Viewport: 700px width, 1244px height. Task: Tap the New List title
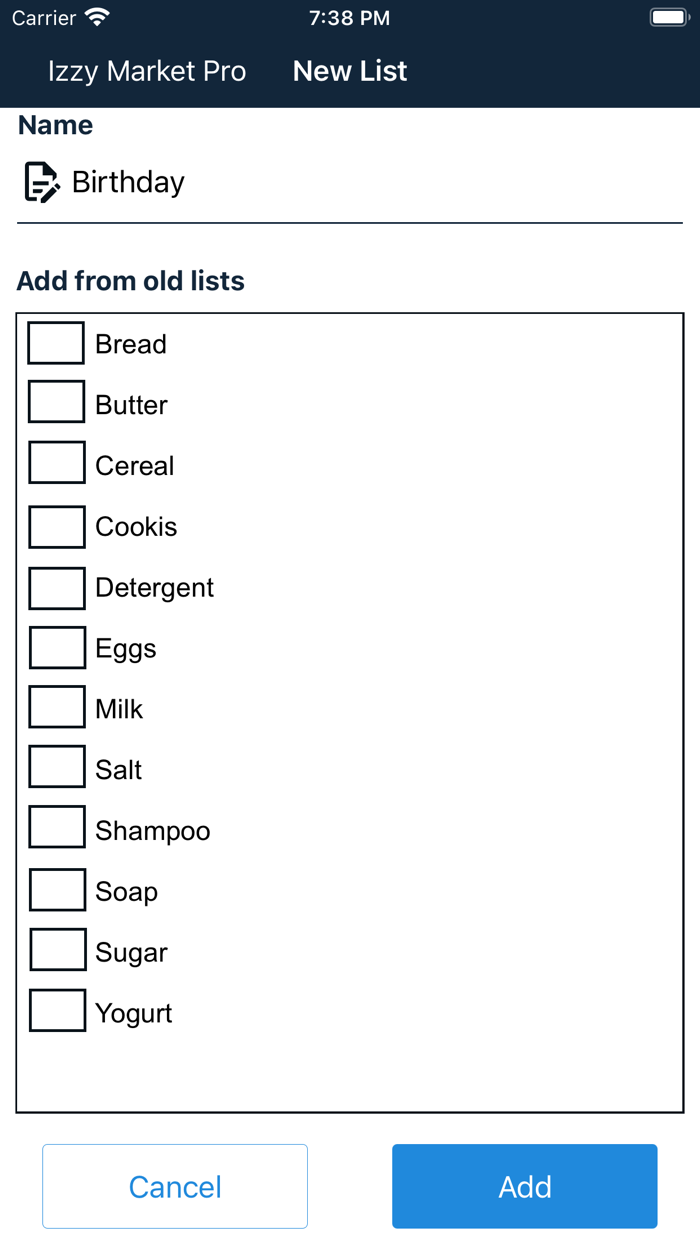click(350, 71)
